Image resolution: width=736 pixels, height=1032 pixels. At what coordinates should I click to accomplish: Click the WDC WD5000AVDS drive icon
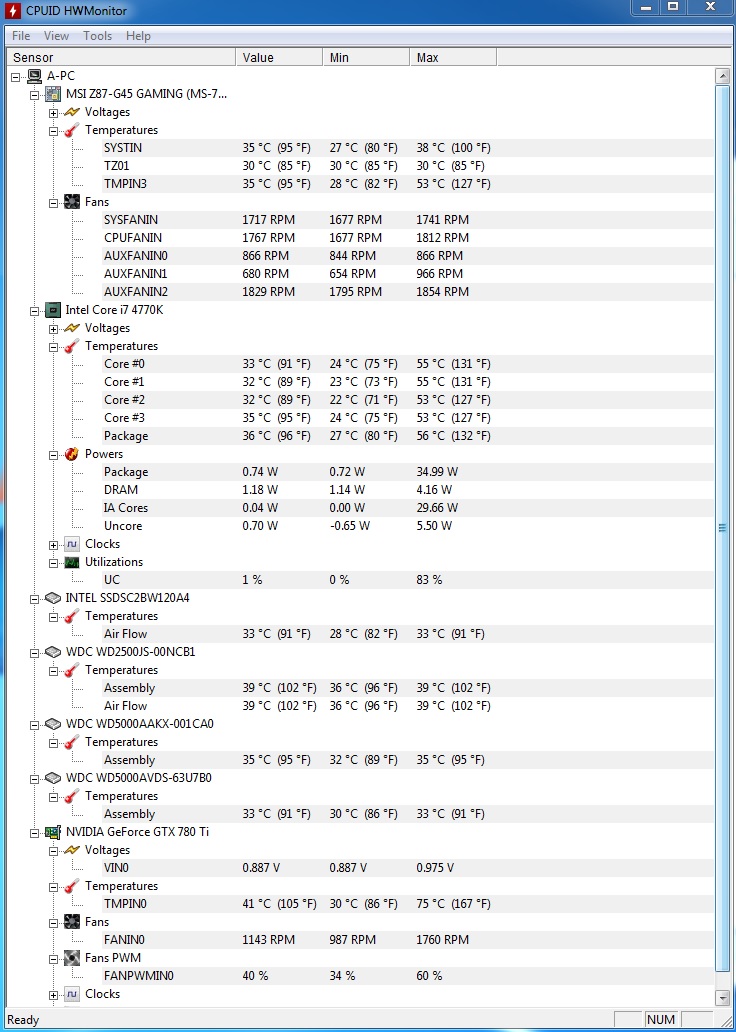pos(53,778)
